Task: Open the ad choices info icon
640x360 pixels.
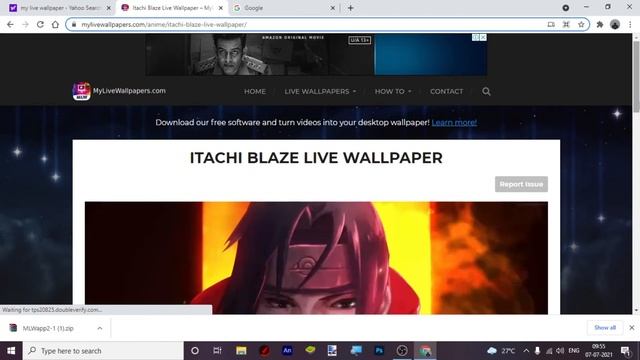Action: click(x=476, y=38)
